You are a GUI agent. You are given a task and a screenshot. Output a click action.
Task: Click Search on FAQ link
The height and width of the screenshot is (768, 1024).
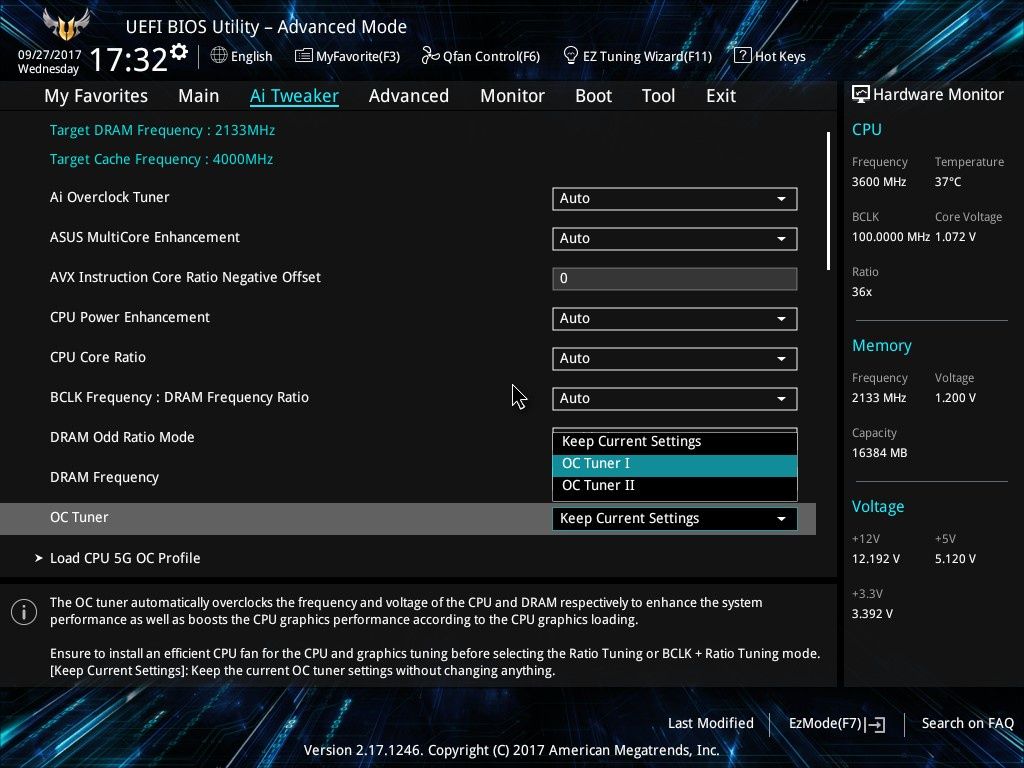967,723
